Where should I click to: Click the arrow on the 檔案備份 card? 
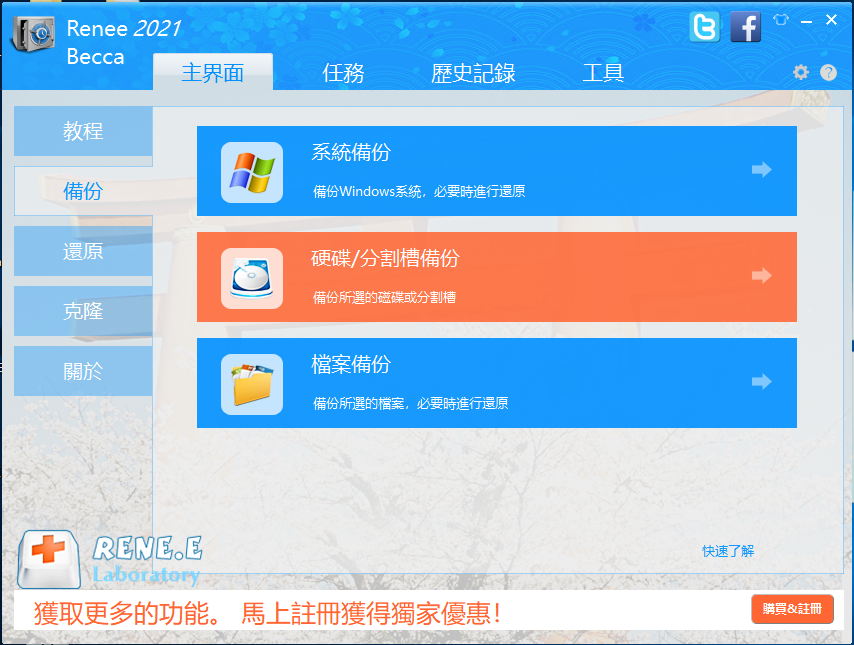click(761, 381)
